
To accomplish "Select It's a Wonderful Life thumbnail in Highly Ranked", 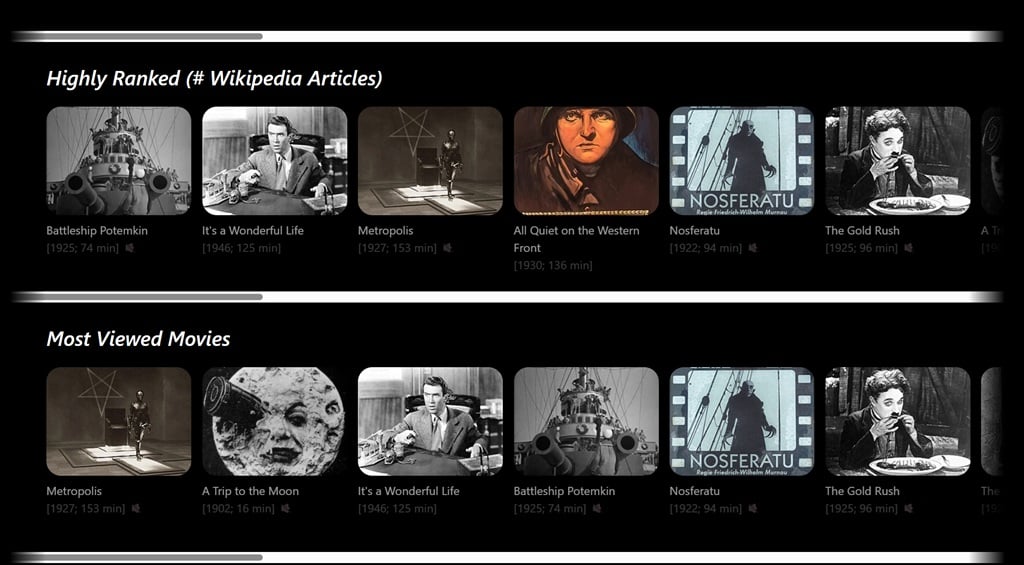I will tap(274, 161).
